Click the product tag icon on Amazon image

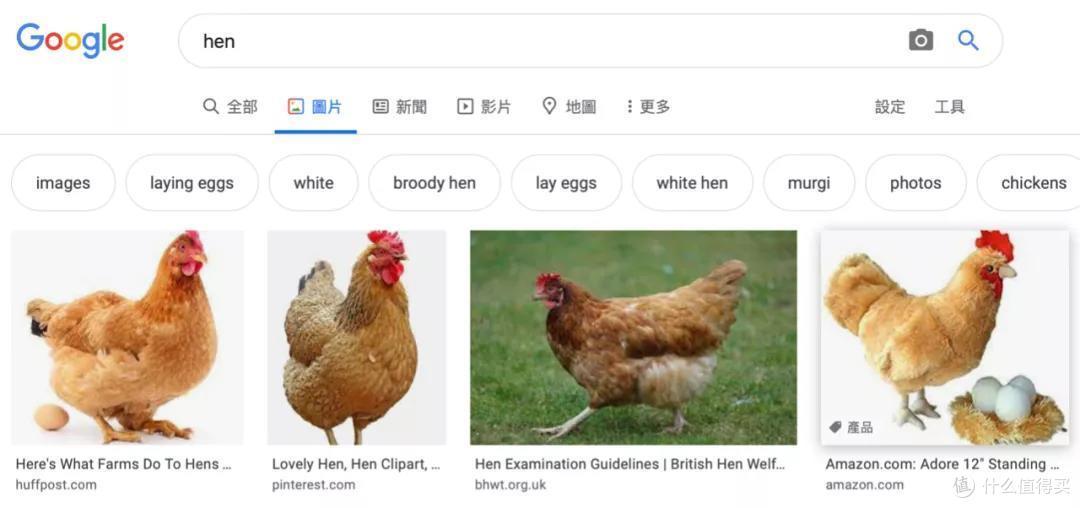(835, 427)
